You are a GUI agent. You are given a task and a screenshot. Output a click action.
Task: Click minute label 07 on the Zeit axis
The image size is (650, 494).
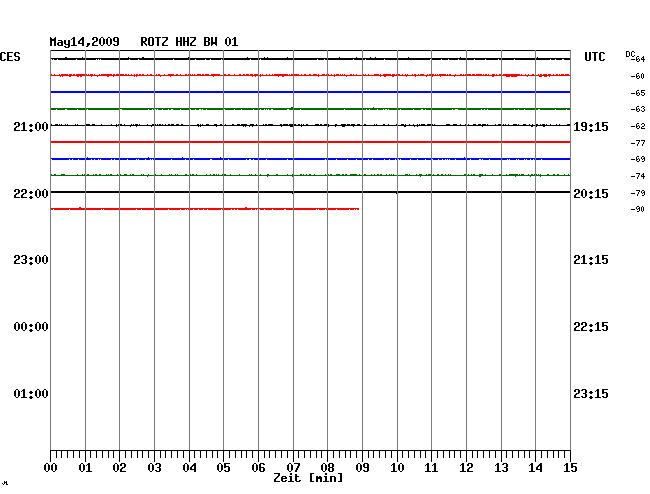click(293, 468)
